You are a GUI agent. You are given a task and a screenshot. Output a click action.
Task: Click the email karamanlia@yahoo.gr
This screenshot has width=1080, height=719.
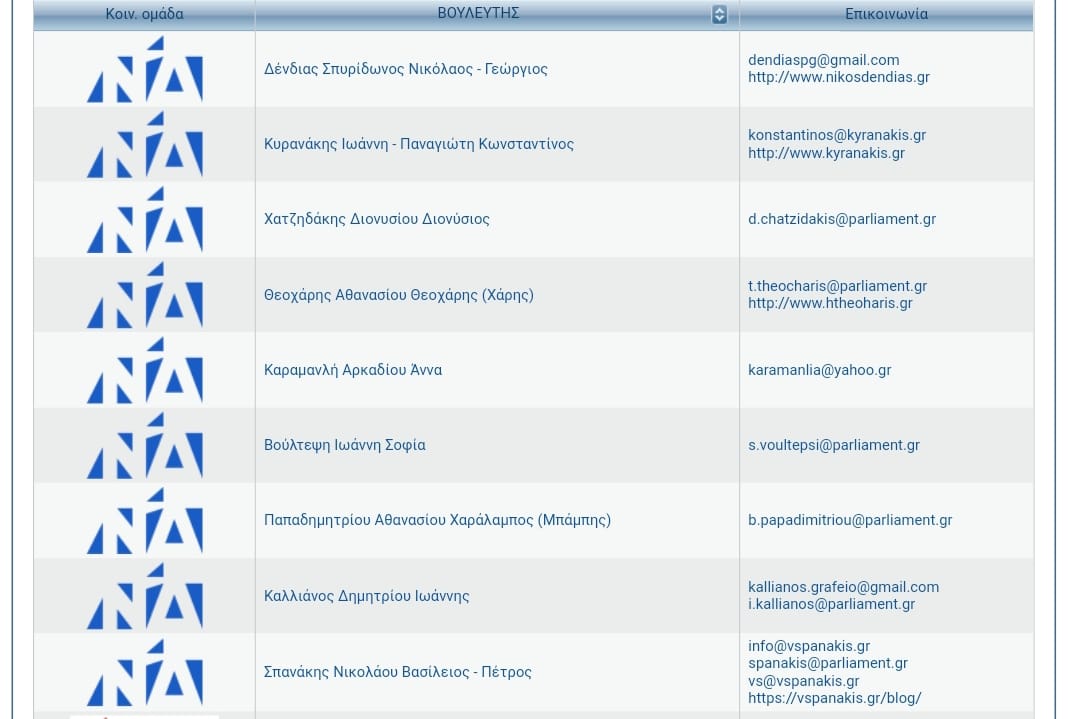coord(820,370)
